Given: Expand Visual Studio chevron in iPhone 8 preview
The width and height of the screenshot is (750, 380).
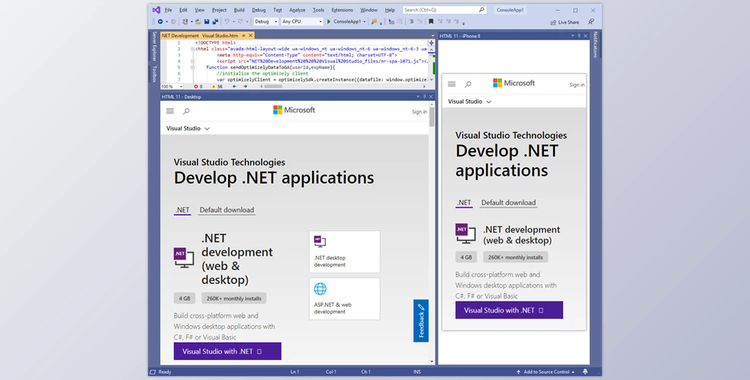Looking at the screenshot, I should pyautogui.click(x=488, y=102).
